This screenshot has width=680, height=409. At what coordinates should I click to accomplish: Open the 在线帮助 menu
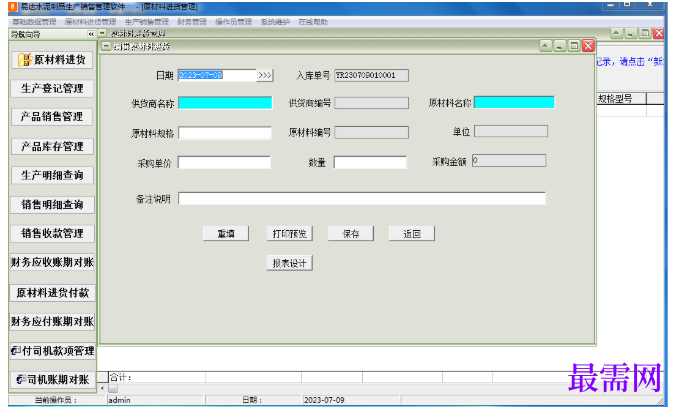point(313,22)
